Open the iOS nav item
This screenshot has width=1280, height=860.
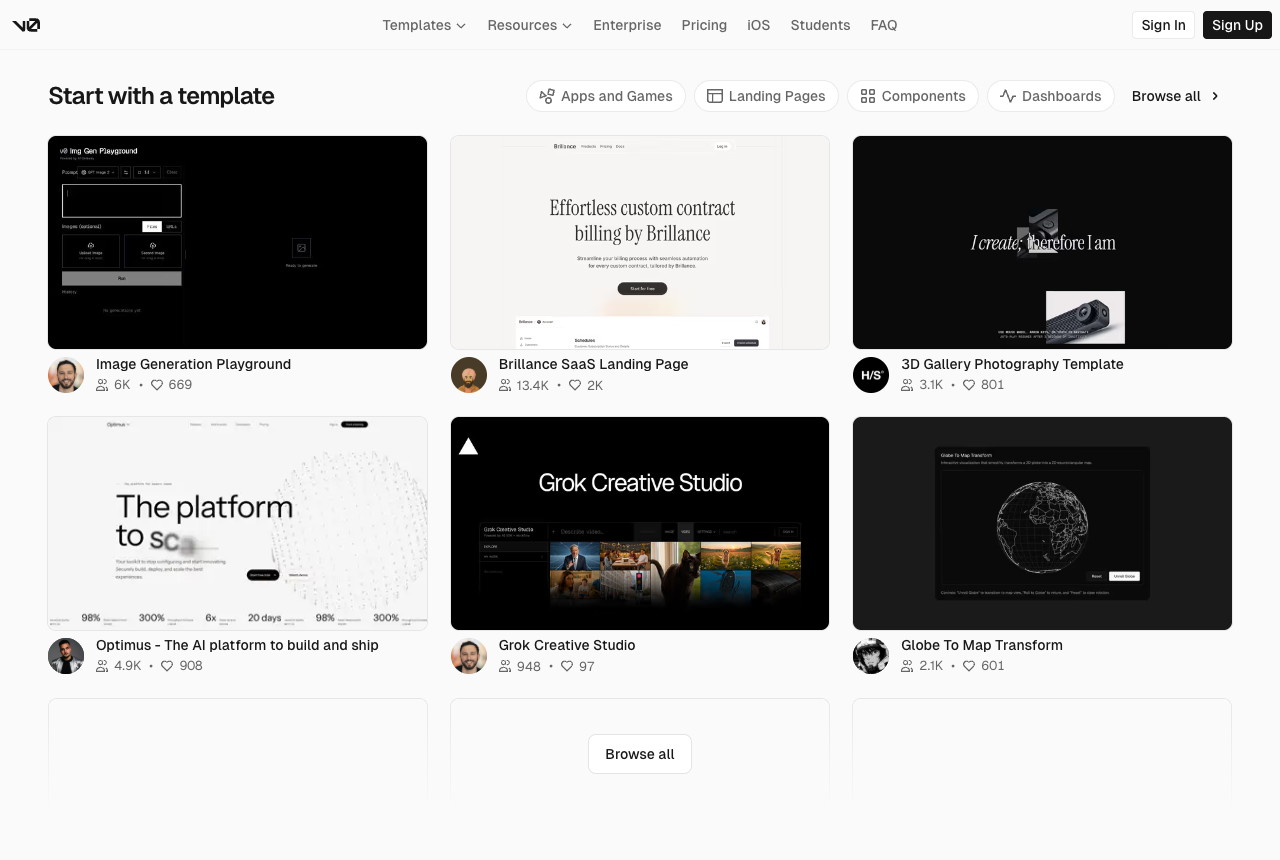(x=759, y=25)
